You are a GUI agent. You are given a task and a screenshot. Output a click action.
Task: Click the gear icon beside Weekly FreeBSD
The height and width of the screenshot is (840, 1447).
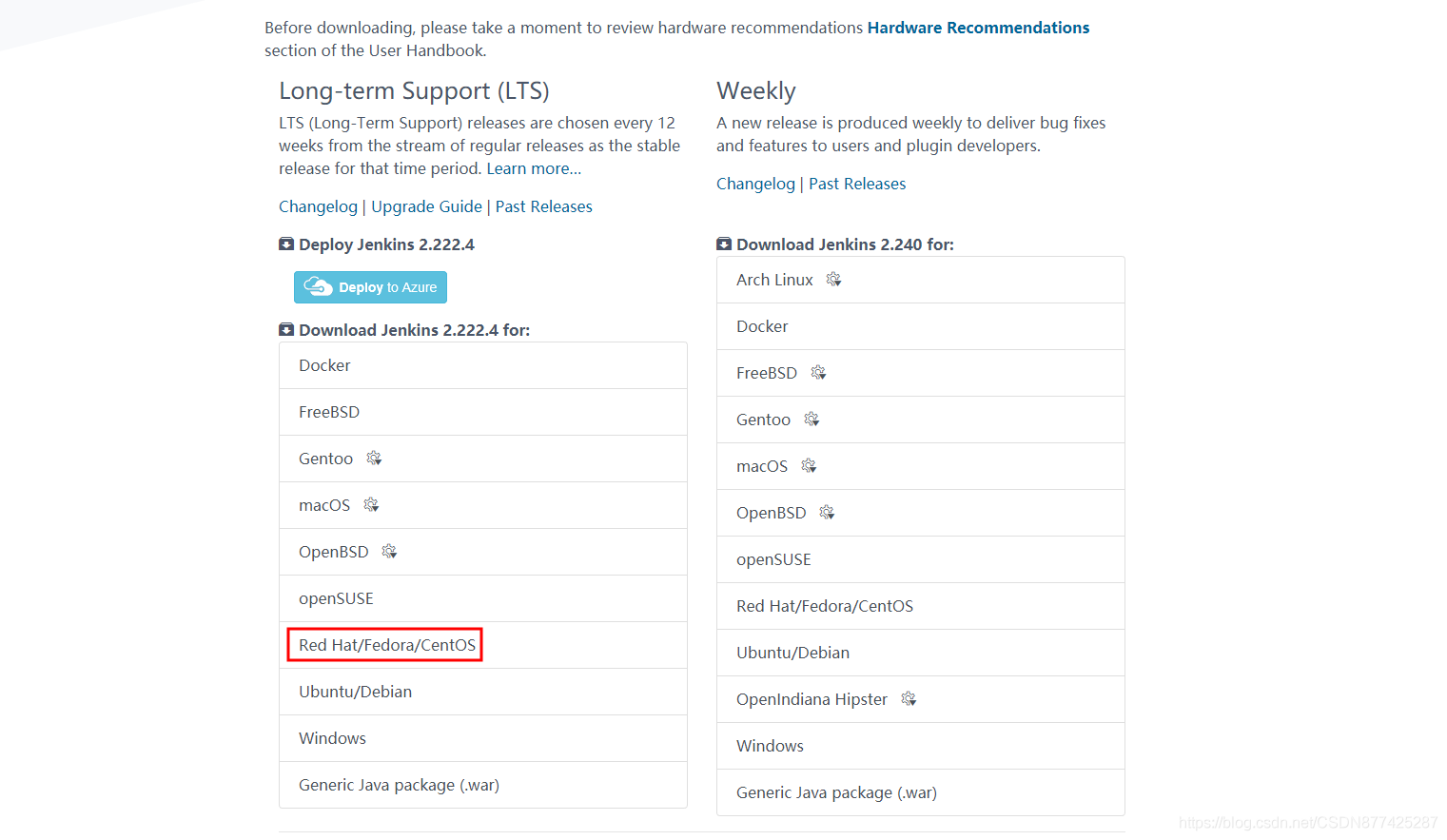[818, 373]
